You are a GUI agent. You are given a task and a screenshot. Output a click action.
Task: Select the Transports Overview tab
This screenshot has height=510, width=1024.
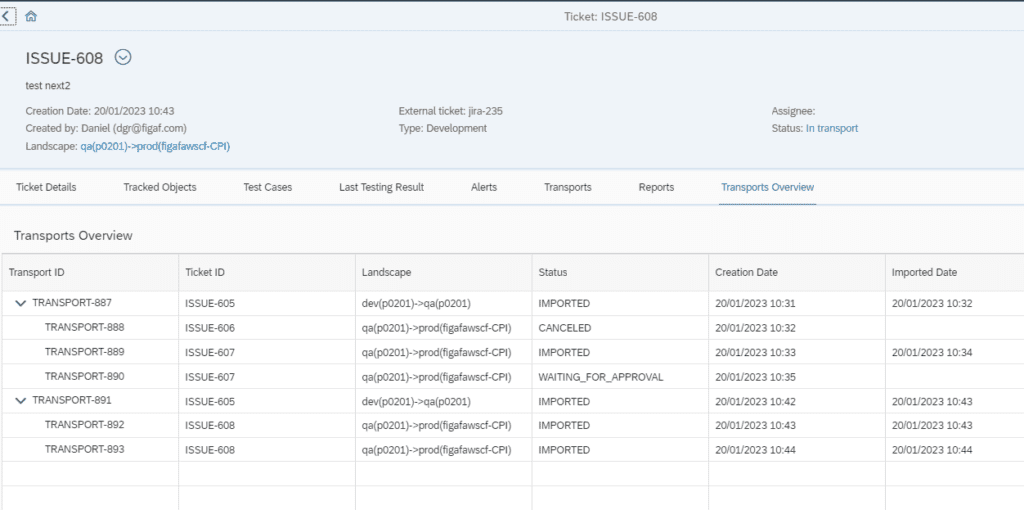(x=767, y=187)
